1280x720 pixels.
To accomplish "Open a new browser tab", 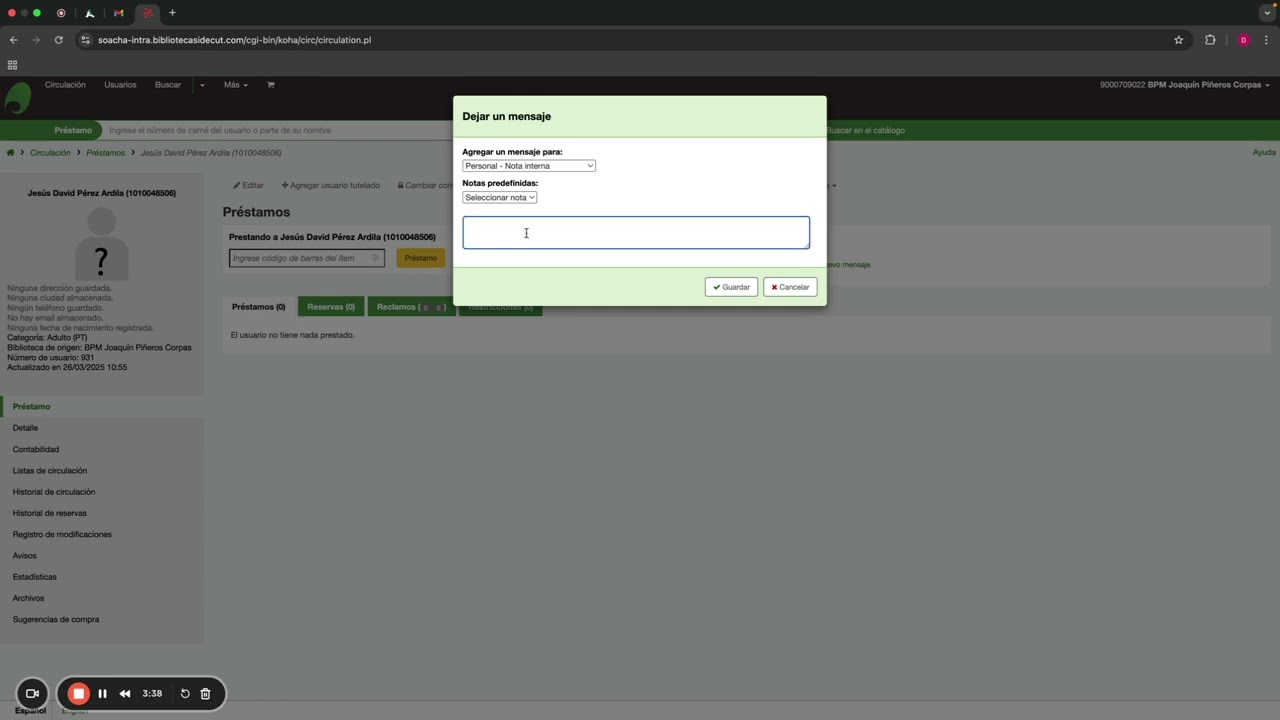I will click(x=172, y=13).
